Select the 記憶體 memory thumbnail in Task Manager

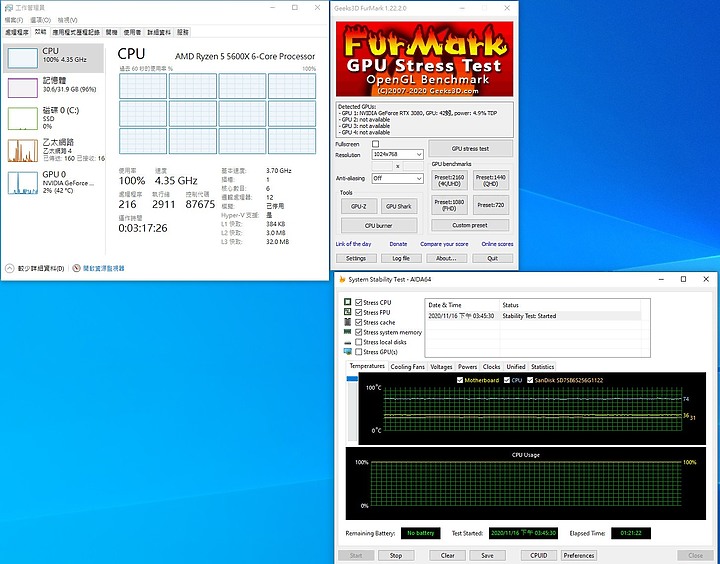click(22, 88)
